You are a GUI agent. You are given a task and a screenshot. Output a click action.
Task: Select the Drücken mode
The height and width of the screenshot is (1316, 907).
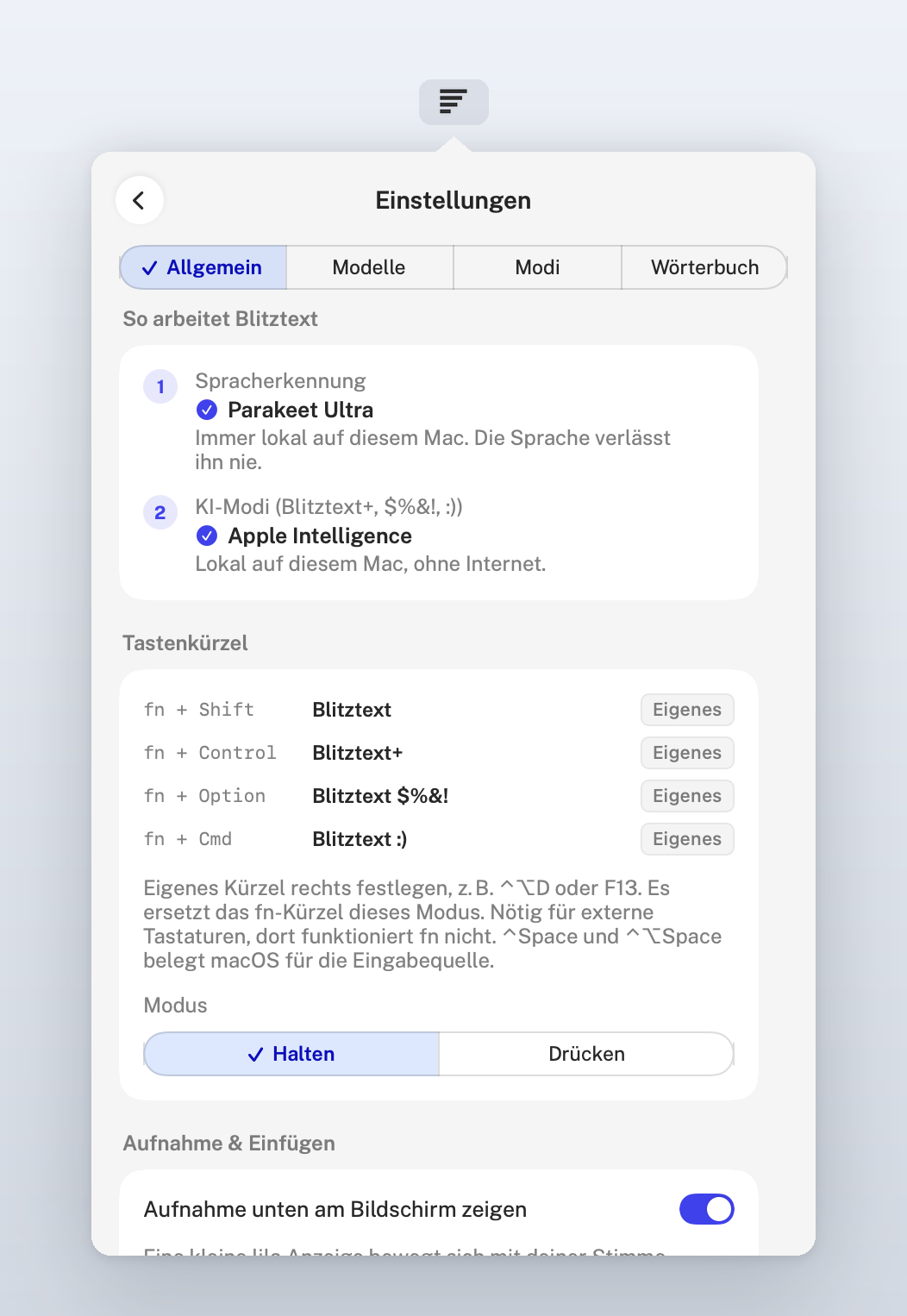point(586,1054)
